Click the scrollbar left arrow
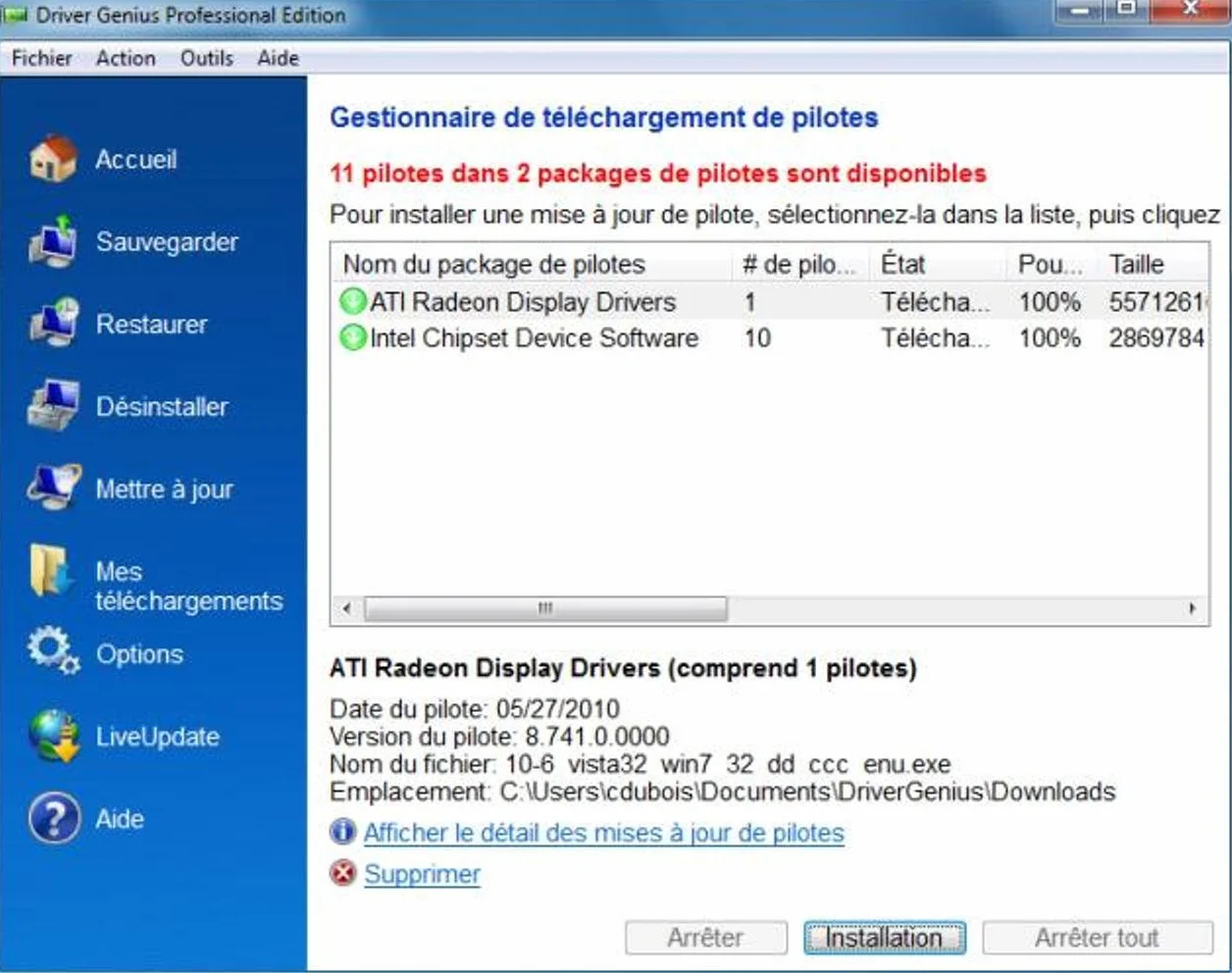 [347, 608]
